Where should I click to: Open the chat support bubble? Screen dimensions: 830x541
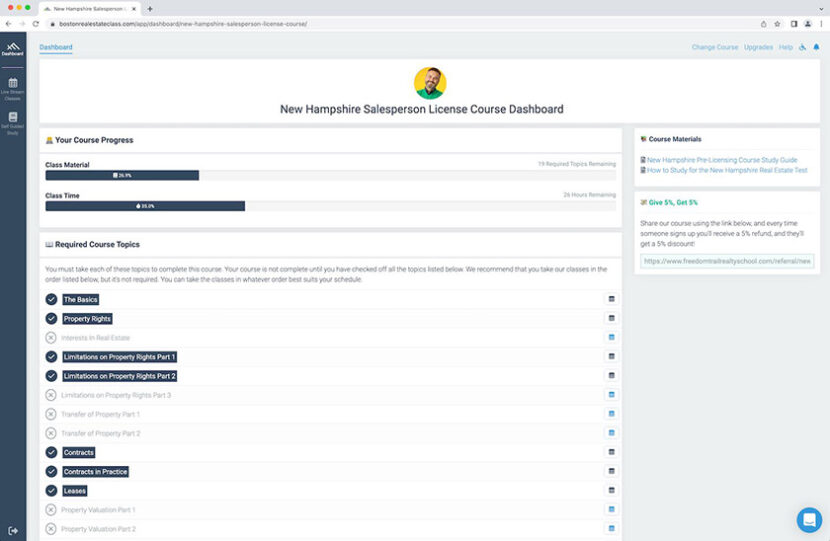(x=808, y=520)
